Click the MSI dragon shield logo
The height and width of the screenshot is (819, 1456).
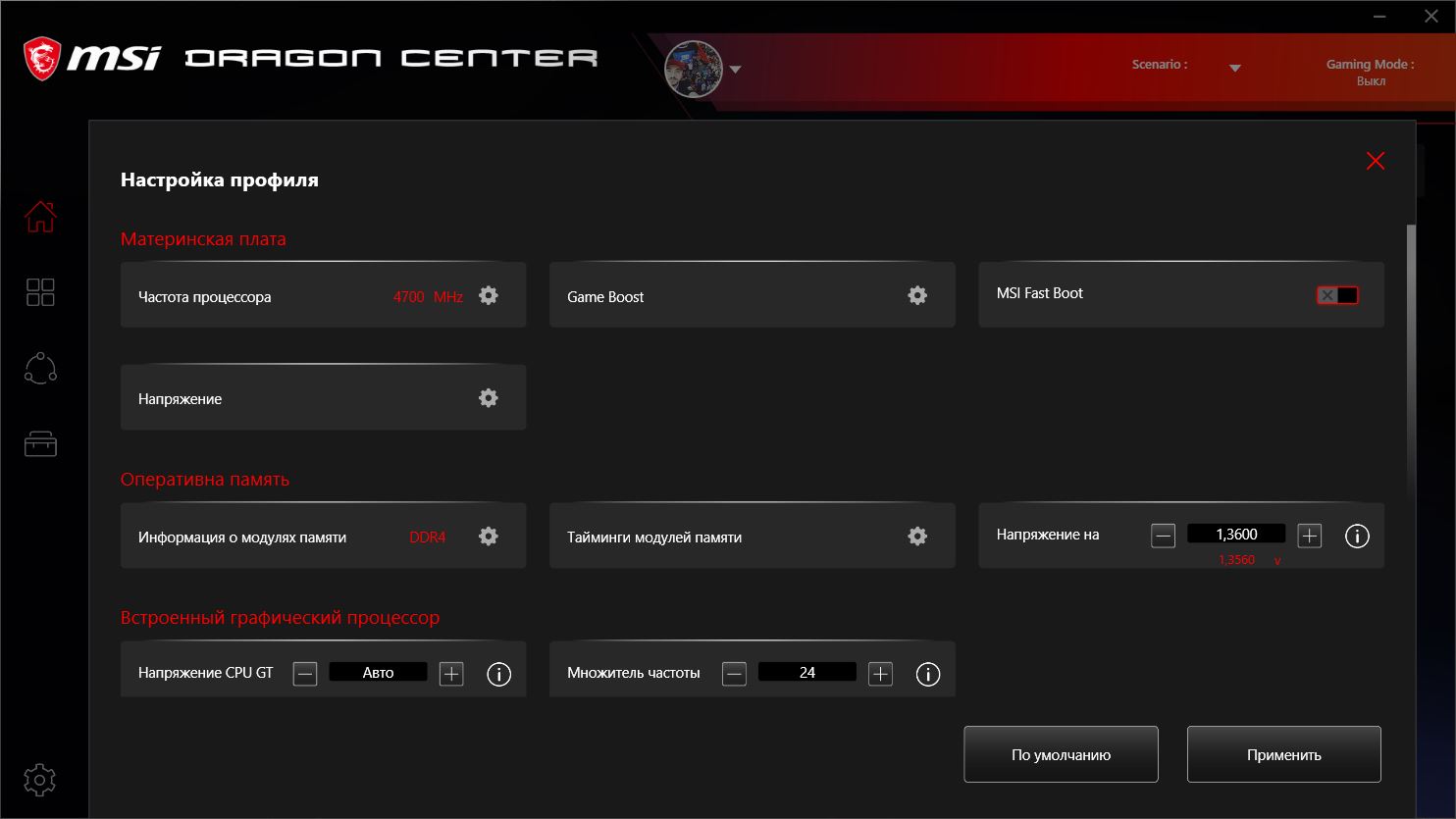tap(42, 58)
